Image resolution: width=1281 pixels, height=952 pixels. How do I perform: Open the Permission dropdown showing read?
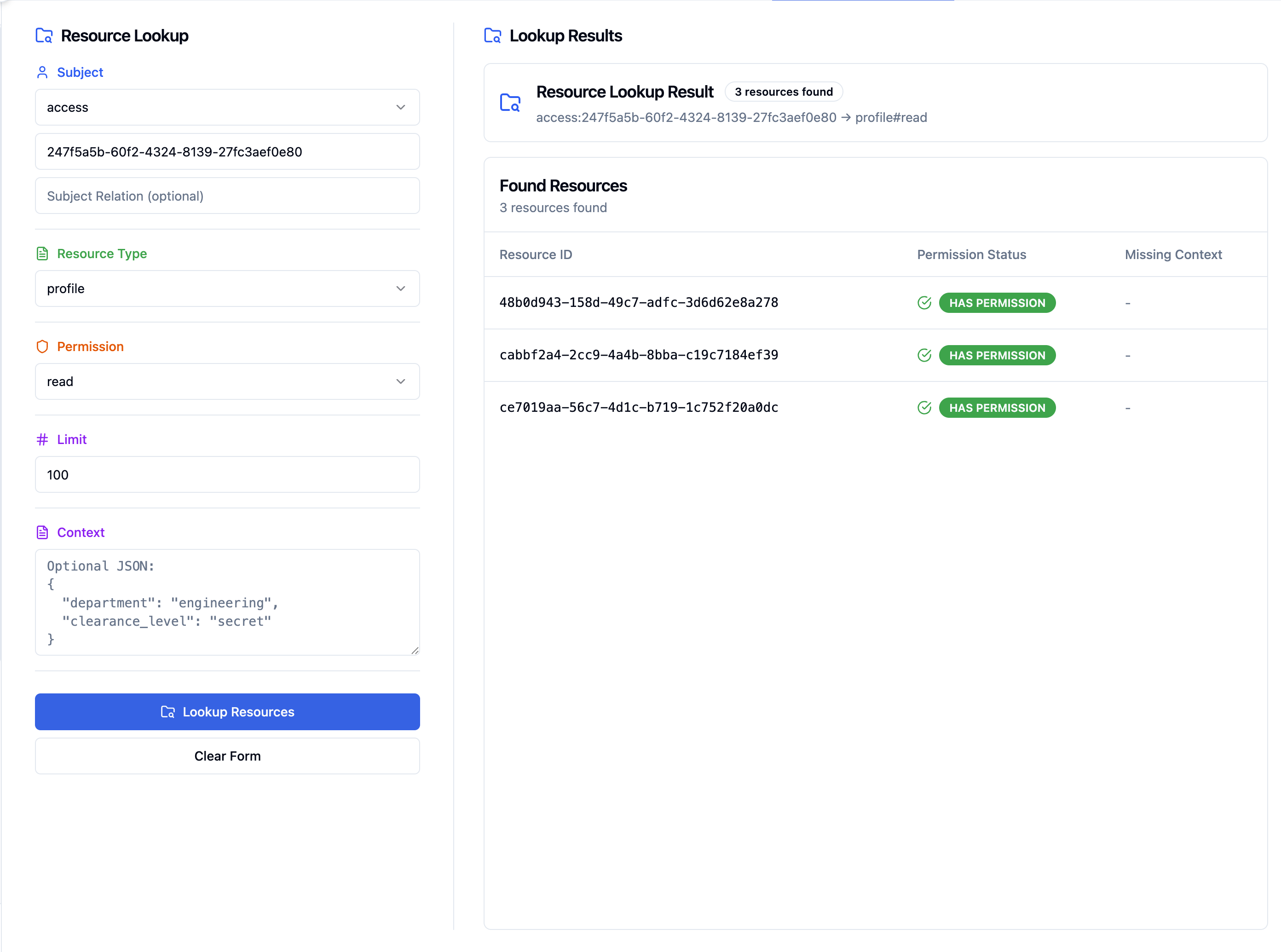point(227,381)
